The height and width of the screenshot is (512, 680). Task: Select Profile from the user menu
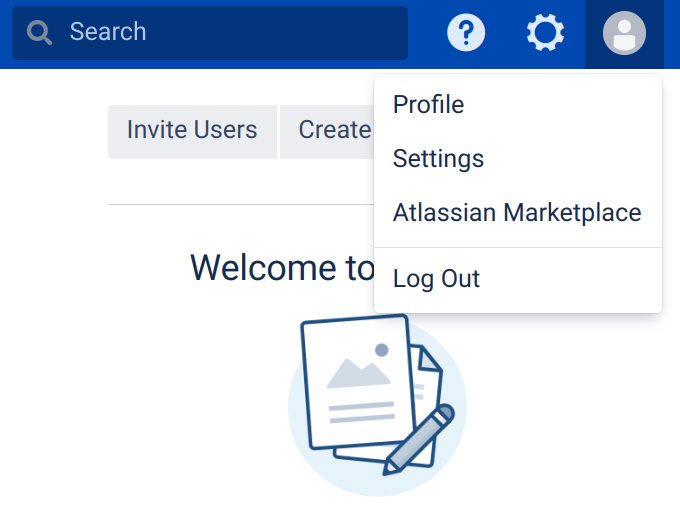428,104
